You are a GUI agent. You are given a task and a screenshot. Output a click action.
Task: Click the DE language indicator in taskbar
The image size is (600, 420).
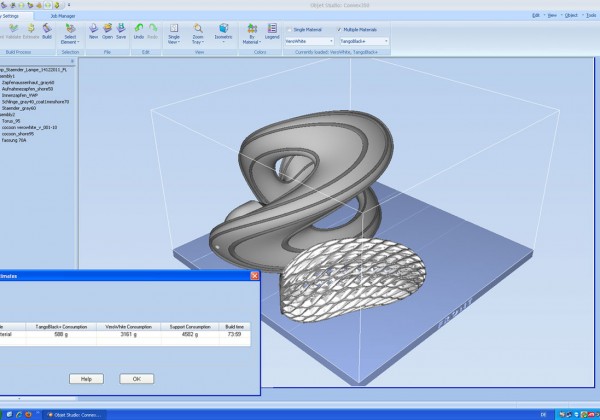coord(543,415)
